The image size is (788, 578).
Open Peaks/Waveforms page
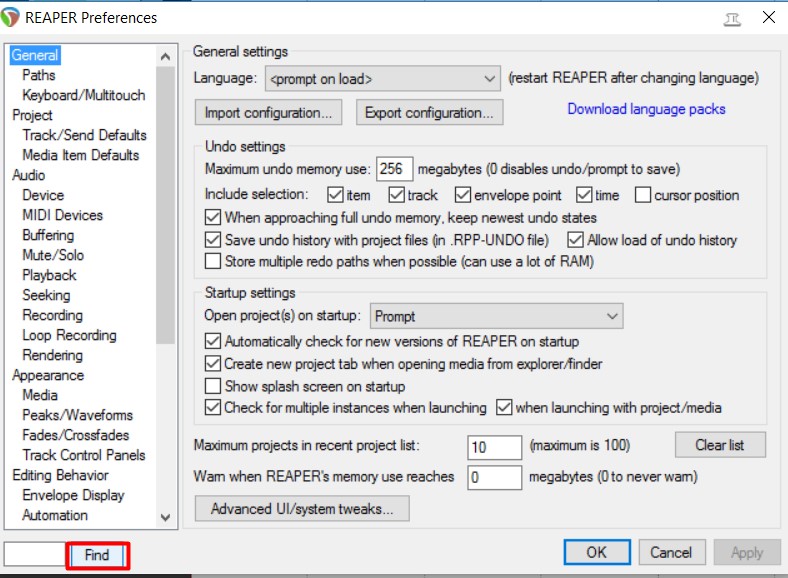click(77, 415)
